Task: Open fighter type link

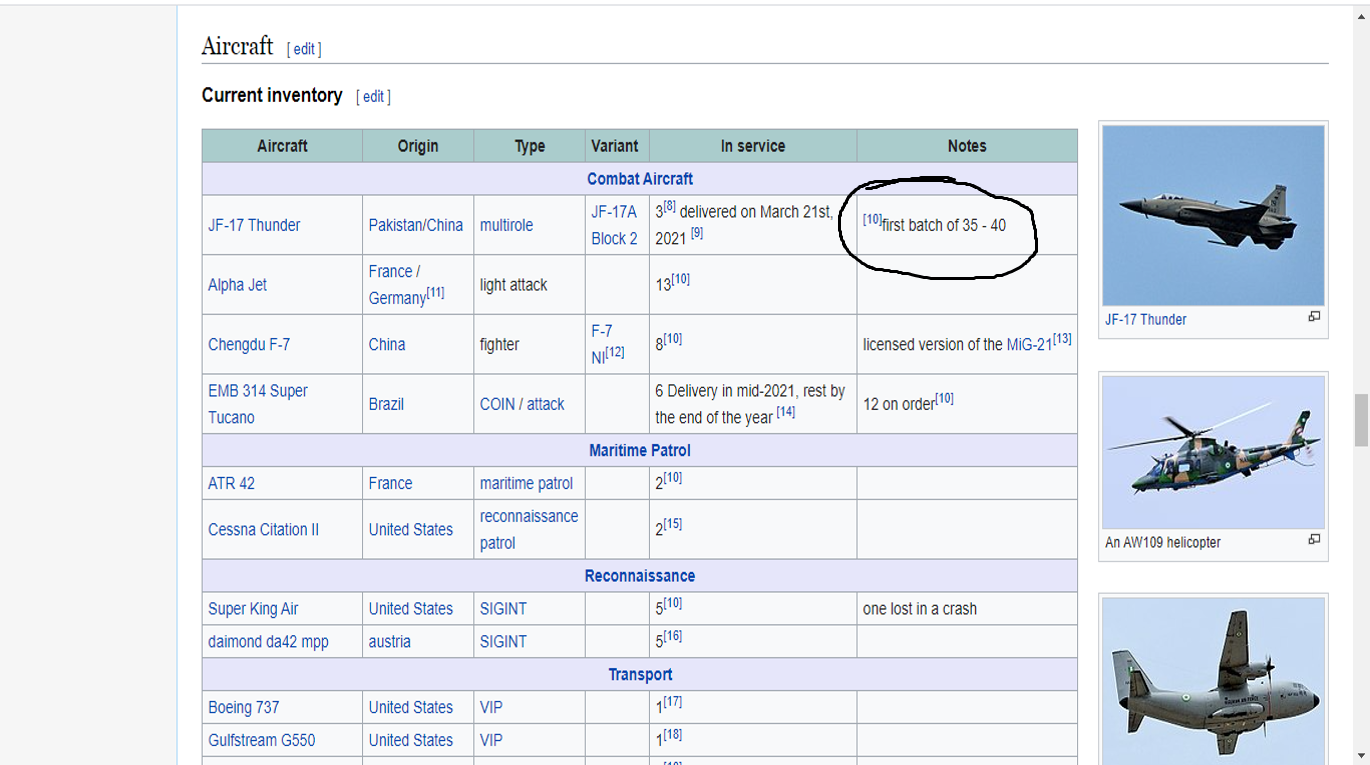Action: (x=499, y=345)
